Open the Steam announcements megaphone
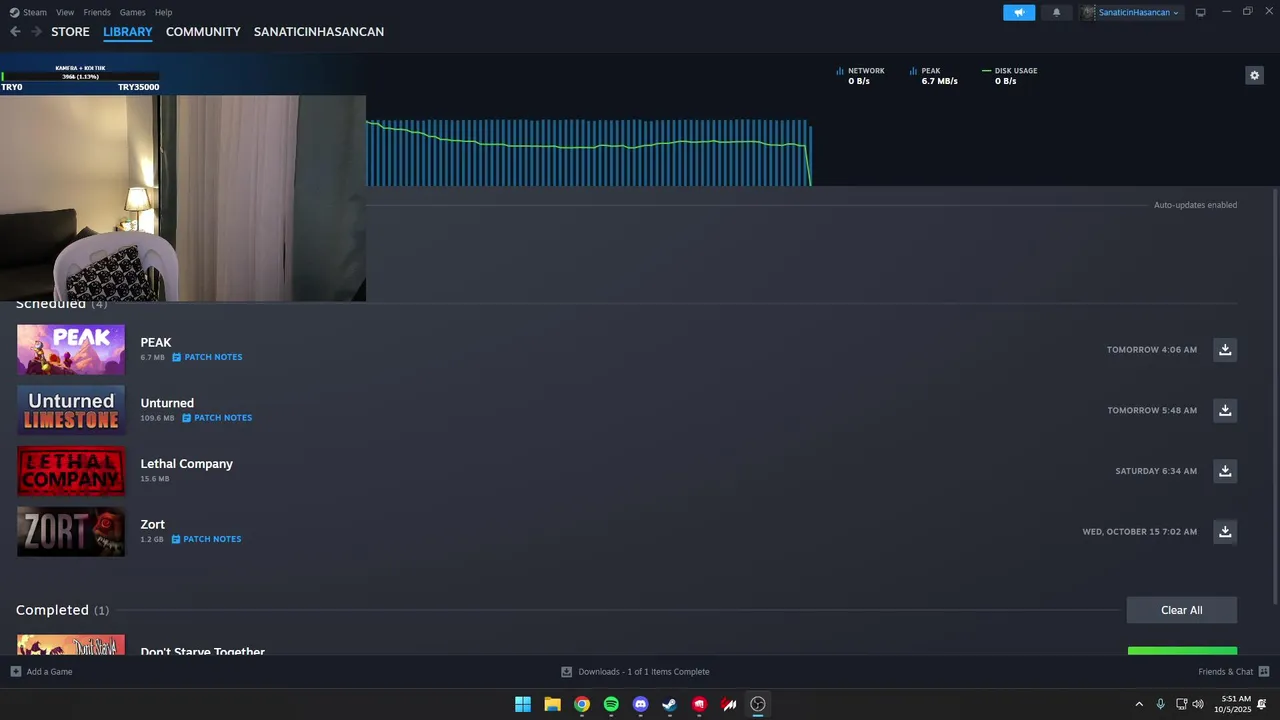The height and width of the screenshot is (720, 1280). click(x=1019, y=12)
